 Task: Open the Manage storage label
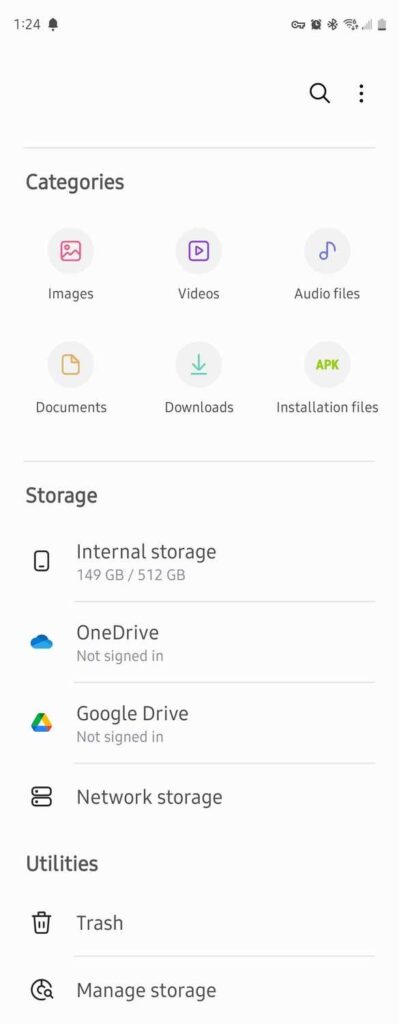point(146,991)
